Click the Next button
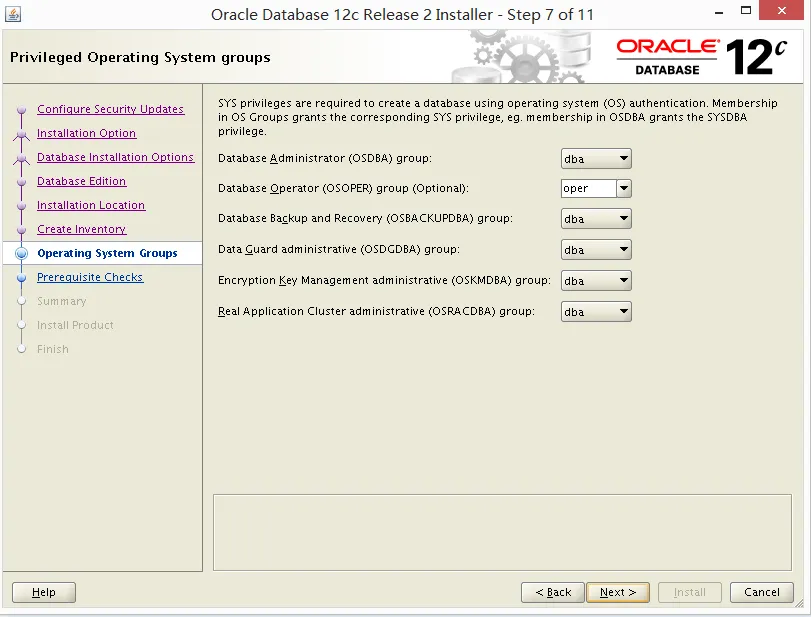The height and width of the screenshot is (617, 811). [x=618, y=592]
